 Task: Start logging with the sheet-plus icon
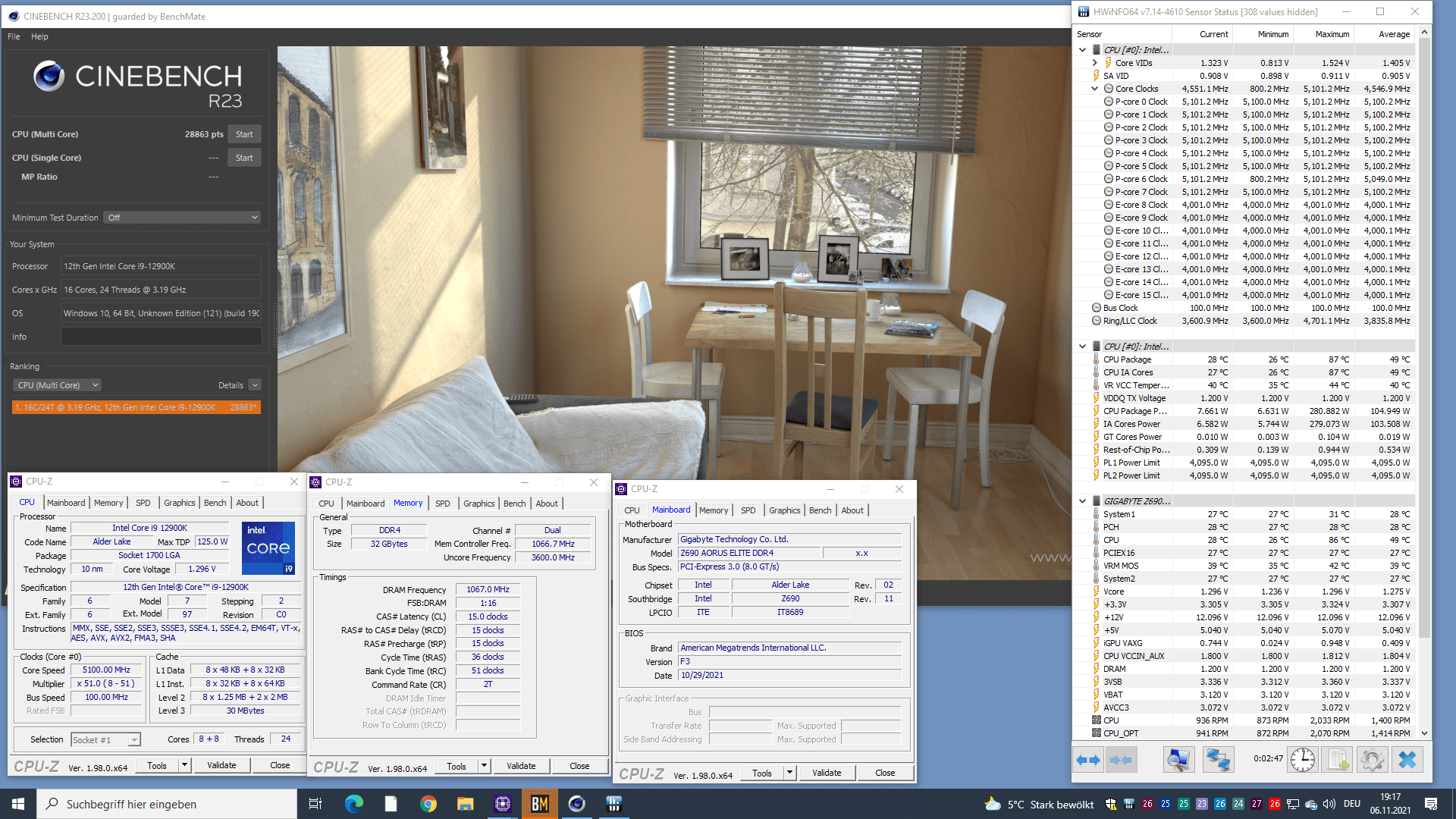coord(1338,760)
